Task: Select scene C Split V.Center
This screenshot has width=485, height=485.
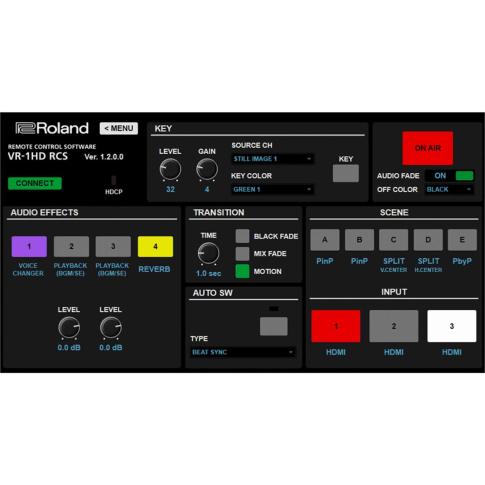Action: tap(394, 240)
